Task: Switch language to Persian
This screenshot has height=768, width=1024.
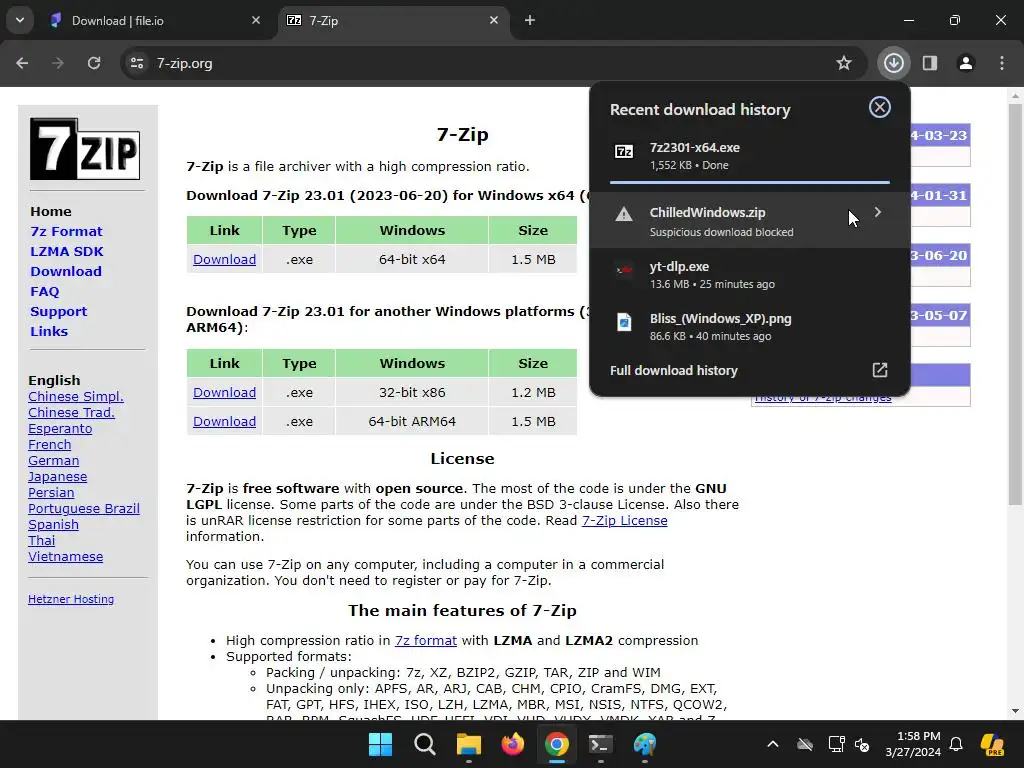Action: 51,492
